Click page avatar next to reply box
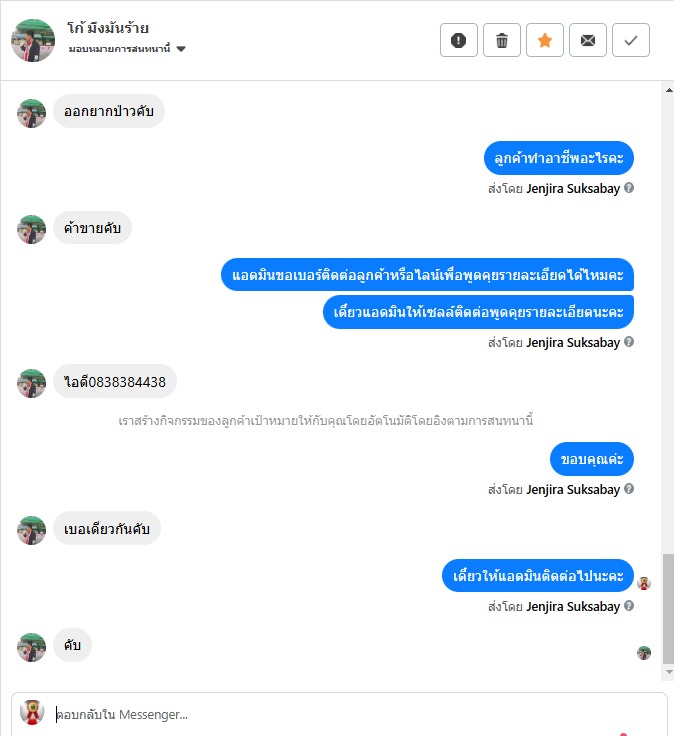This screenshot has width=674, height=736. tap(32, 713)
